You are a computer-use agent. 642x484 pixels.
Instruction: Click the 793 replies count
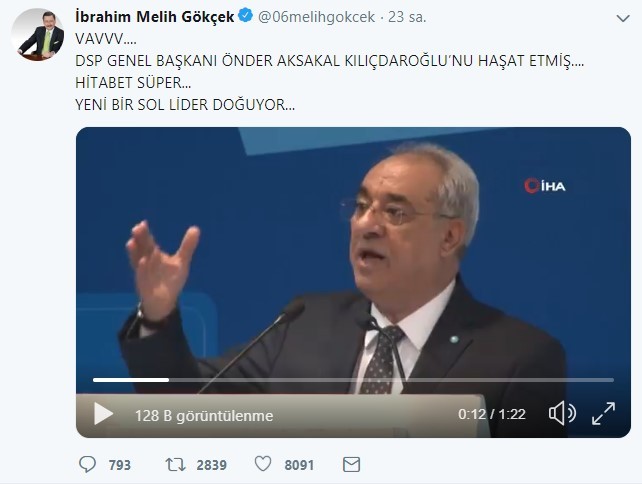[120, 465]
